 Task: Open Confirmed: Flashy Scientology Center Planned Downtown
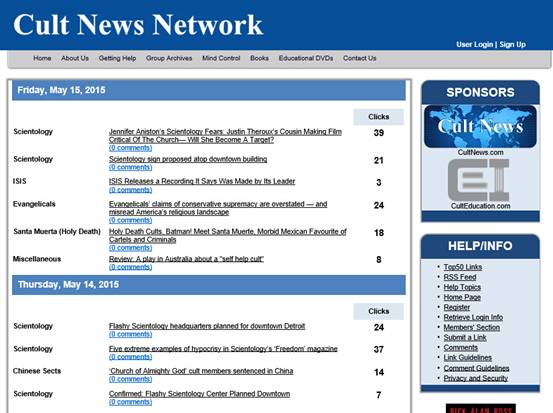coord(199,394)
